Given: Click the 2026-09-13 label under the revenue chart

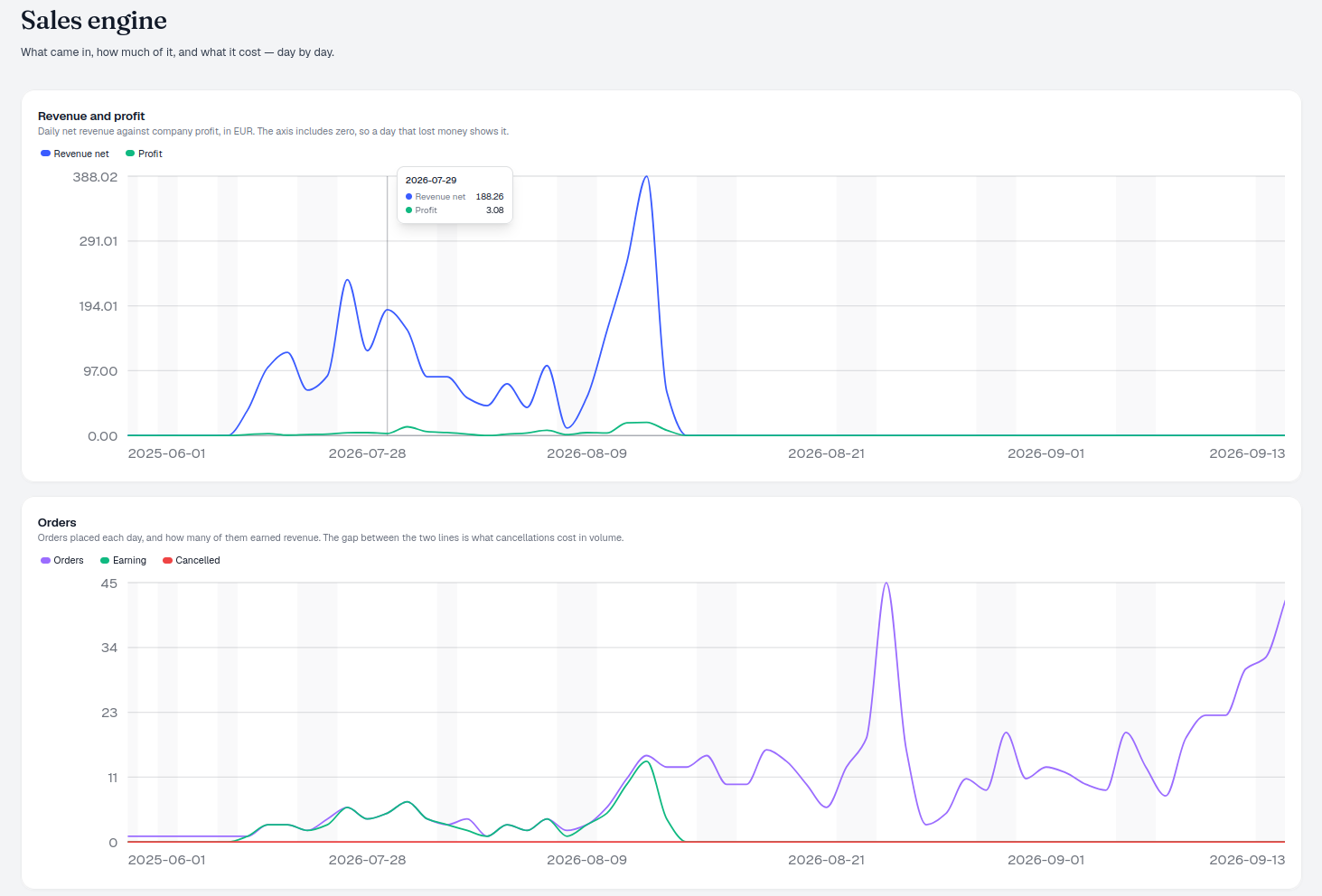Looking at the screenshot, I should (x=1247, y=453).
